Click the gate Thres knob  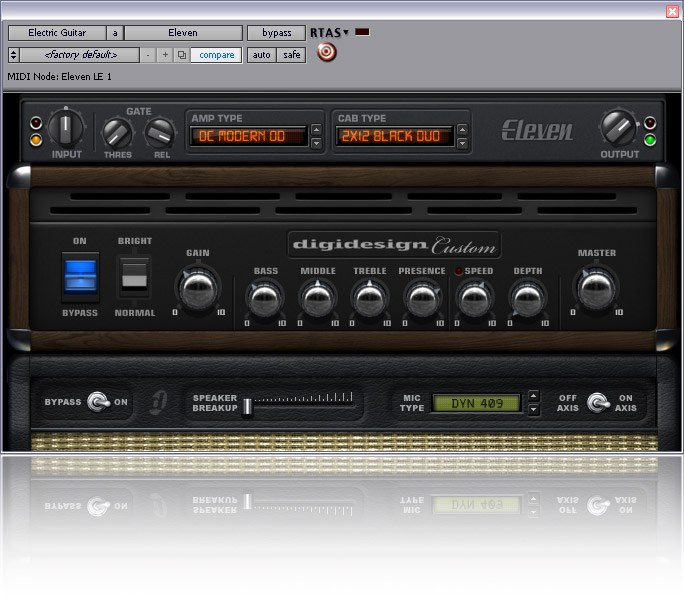point(117,132)
